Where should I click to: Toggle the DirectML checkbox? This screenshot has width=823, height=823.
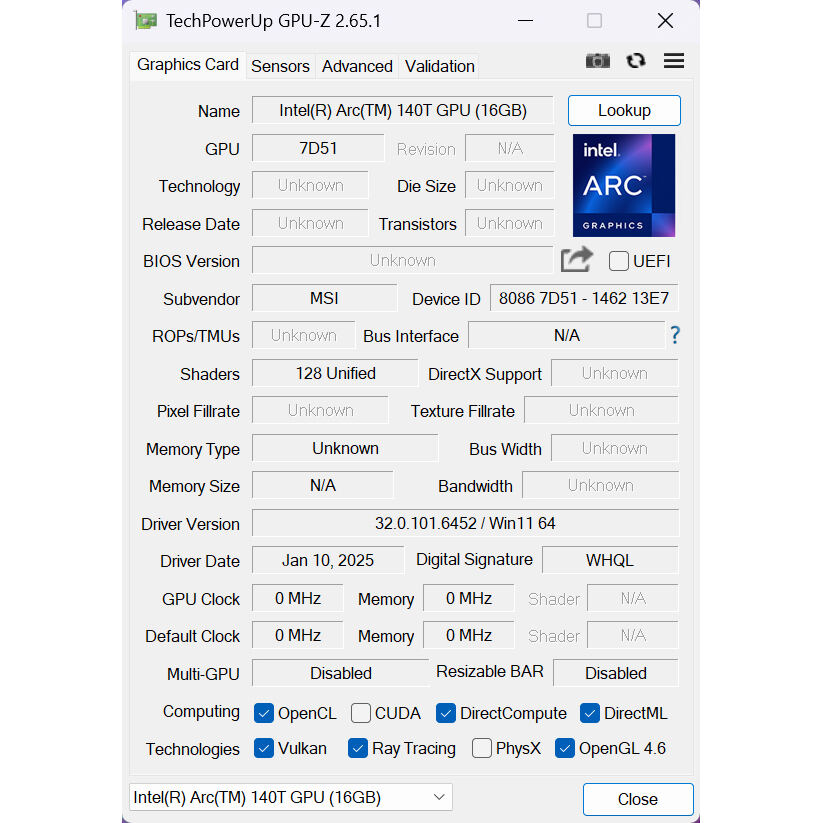pyautogui.click(x=589, y=713)
